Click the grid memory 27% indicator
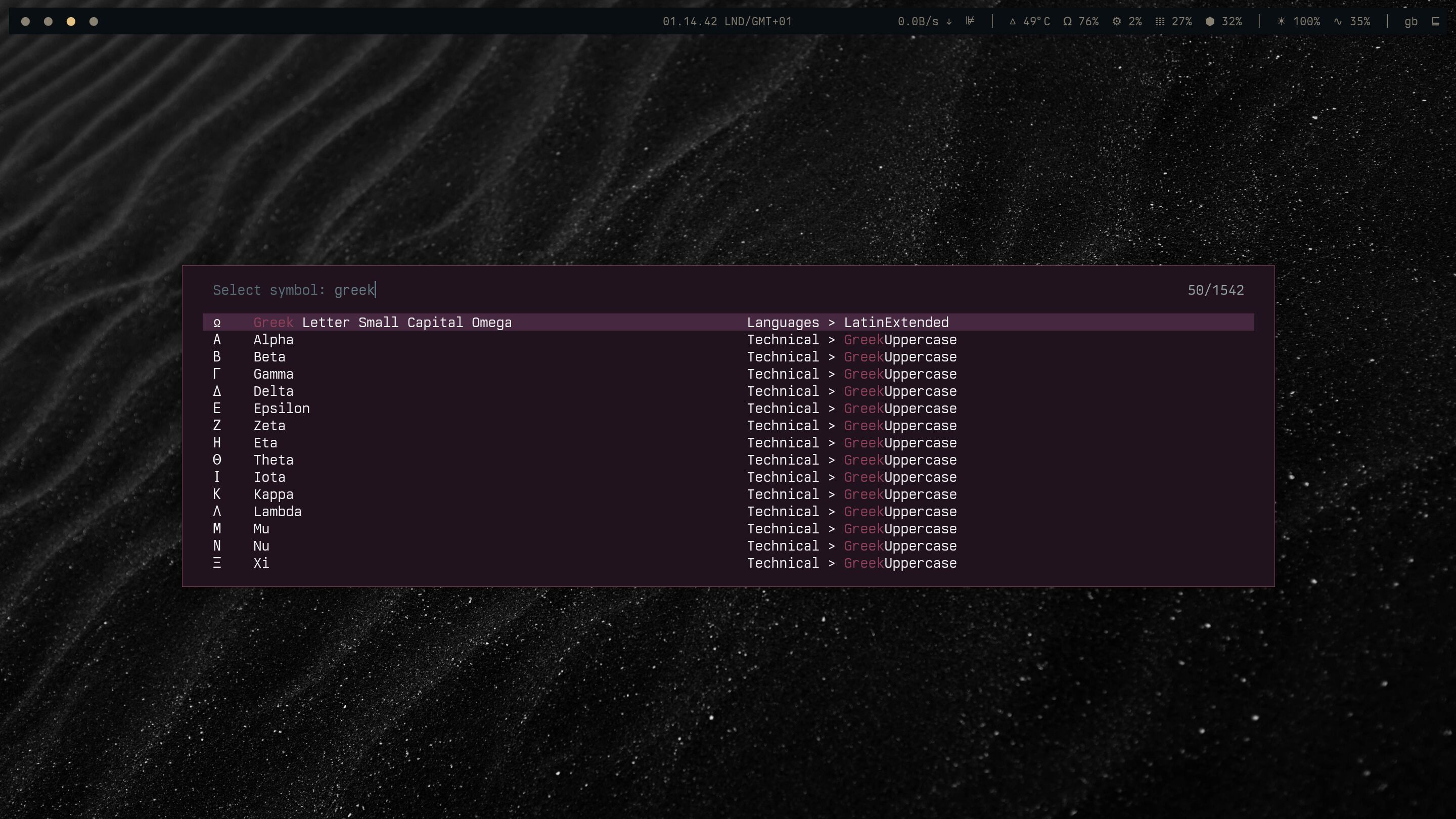1456x819 pixels. tap(1173, 21)
